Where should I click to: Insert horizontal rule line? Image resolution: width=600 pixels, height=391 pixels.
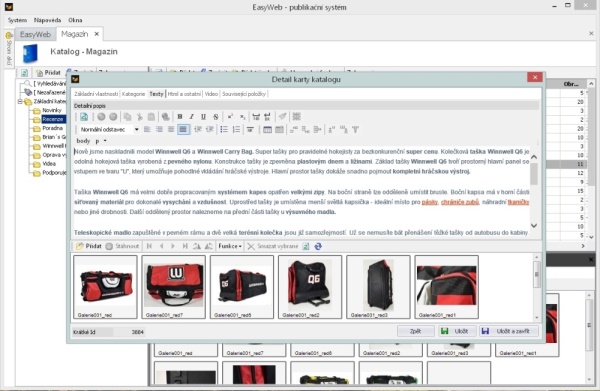click(250, 130)
